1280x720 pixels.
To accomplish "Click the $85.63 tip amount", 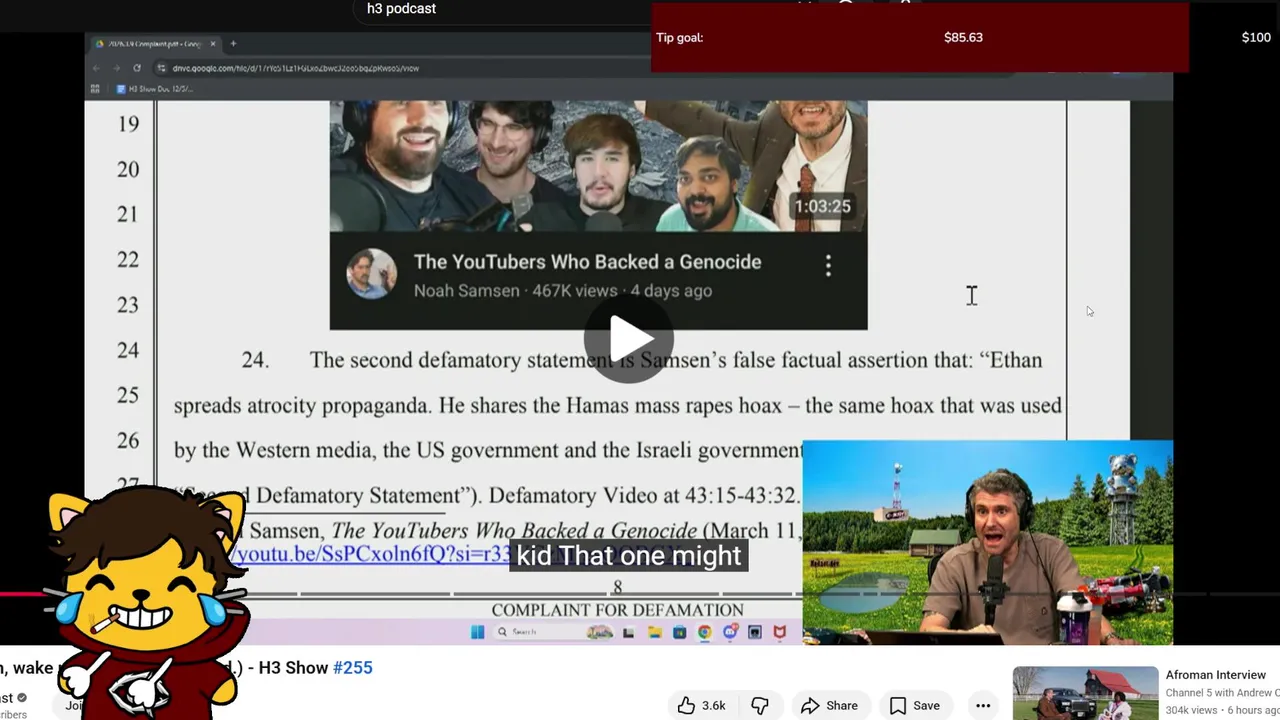I will 963,38.
